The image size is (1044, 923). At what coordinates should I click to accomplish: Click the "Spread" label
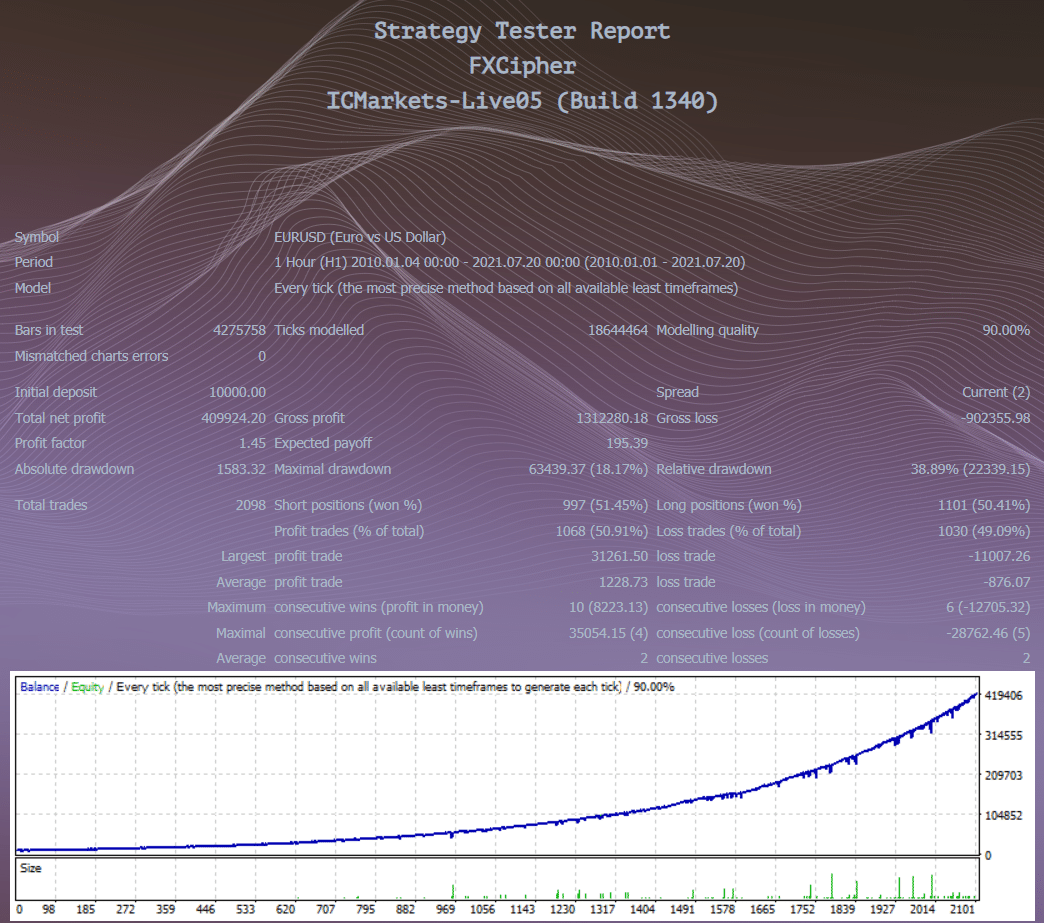(x=677, y=392)
